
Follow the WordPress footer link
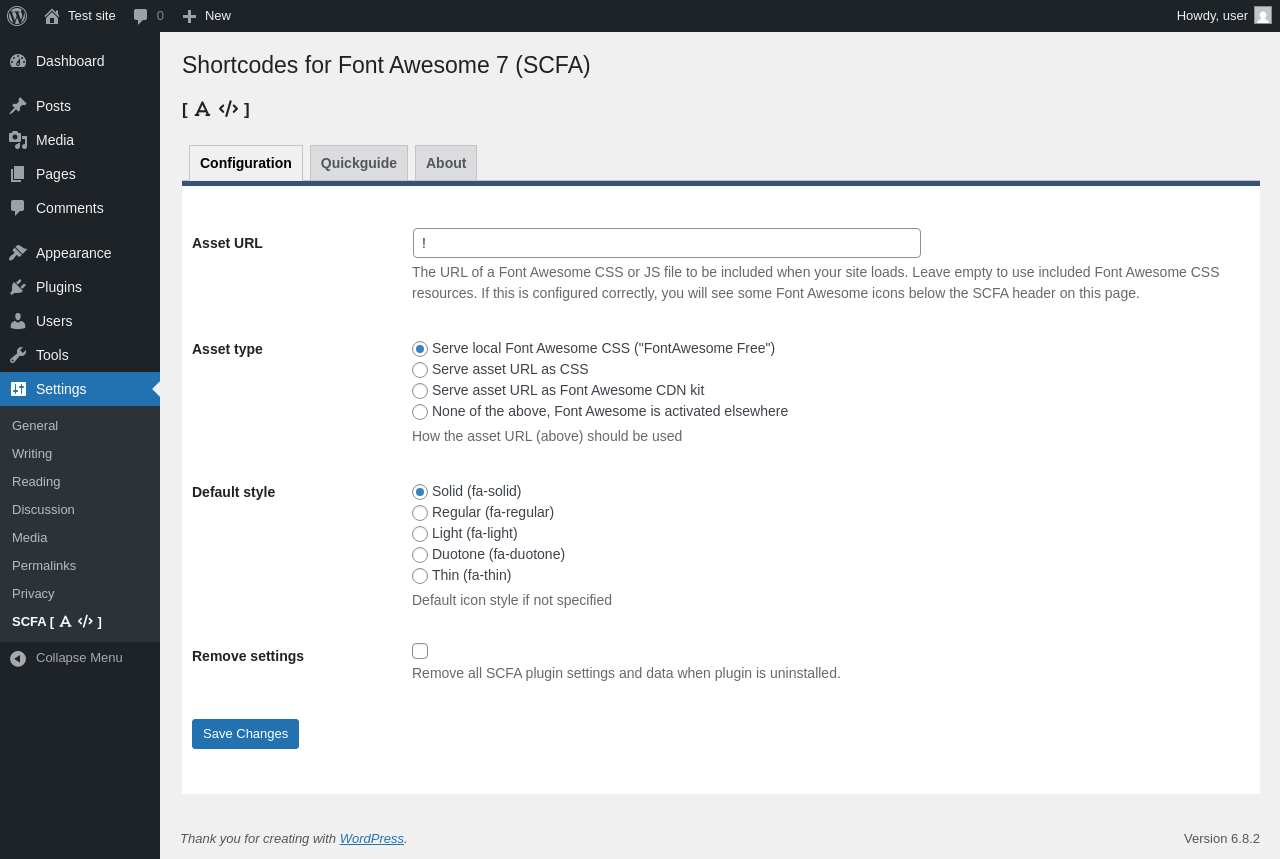pyautogui.click(x=372, y=839)
